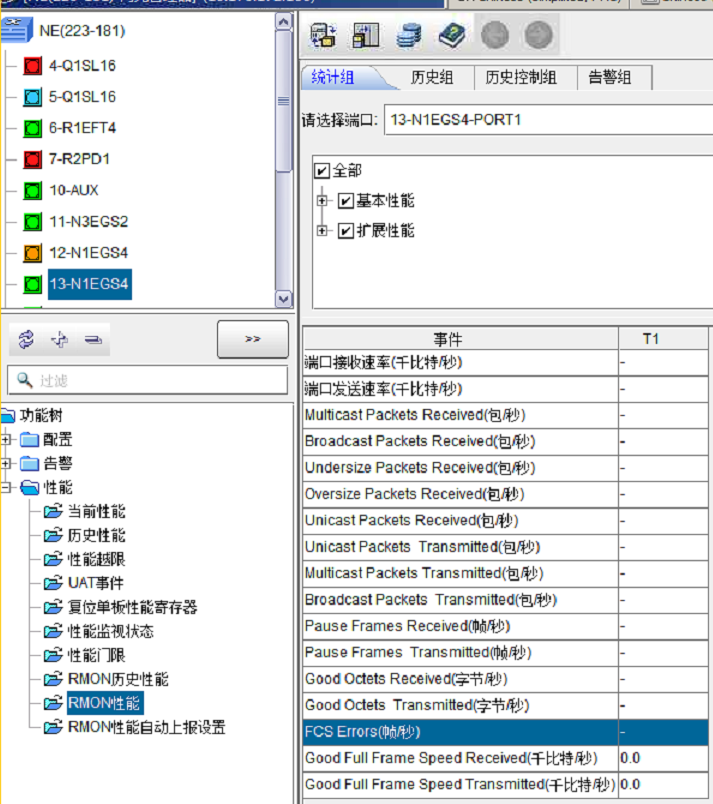
Task: Click the >> button
Action: click(x=253, y=339)
